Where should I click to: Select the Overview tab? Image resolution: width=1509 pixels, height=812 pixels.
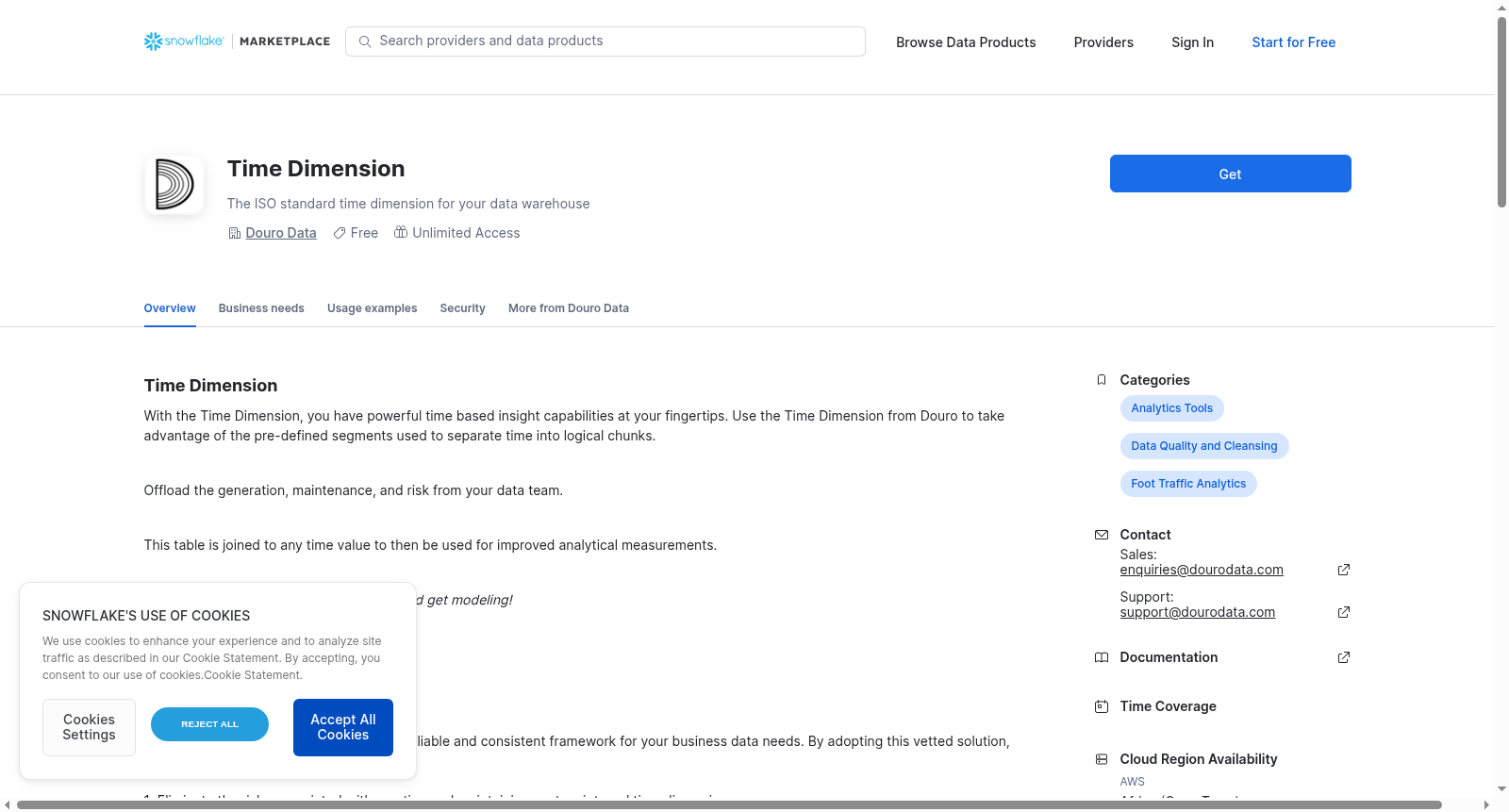coord(170,308)
